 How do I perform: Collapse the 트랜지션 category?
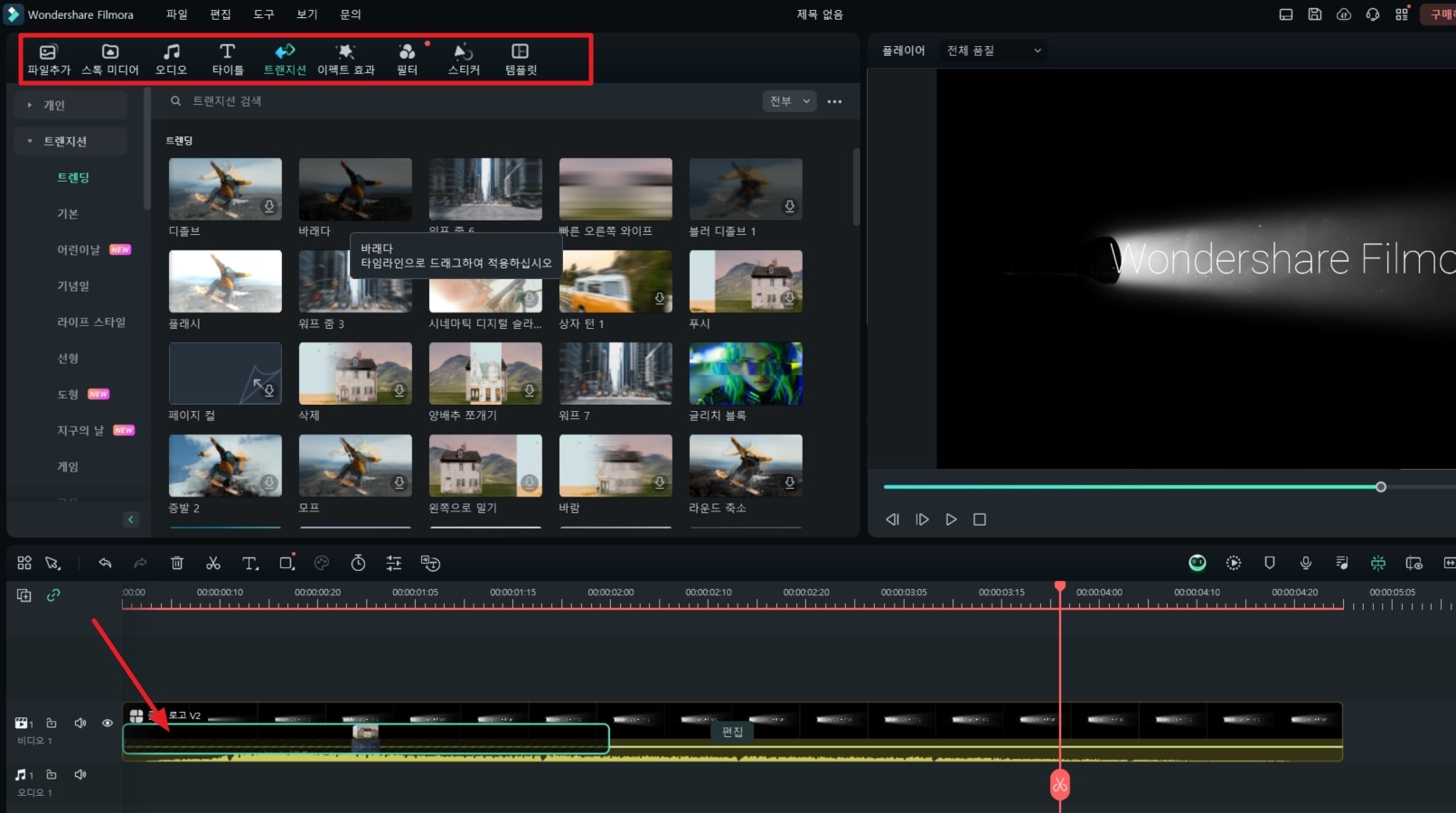tap(70, 141)
